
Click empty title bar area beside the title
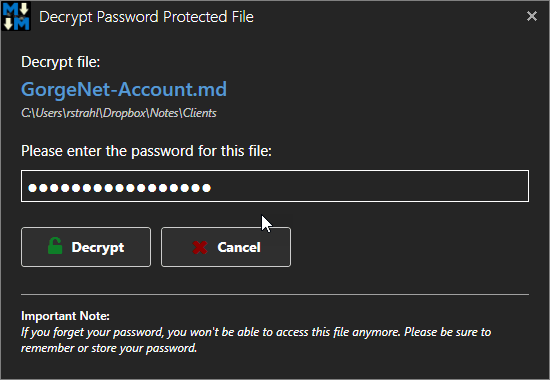[386, 16]
